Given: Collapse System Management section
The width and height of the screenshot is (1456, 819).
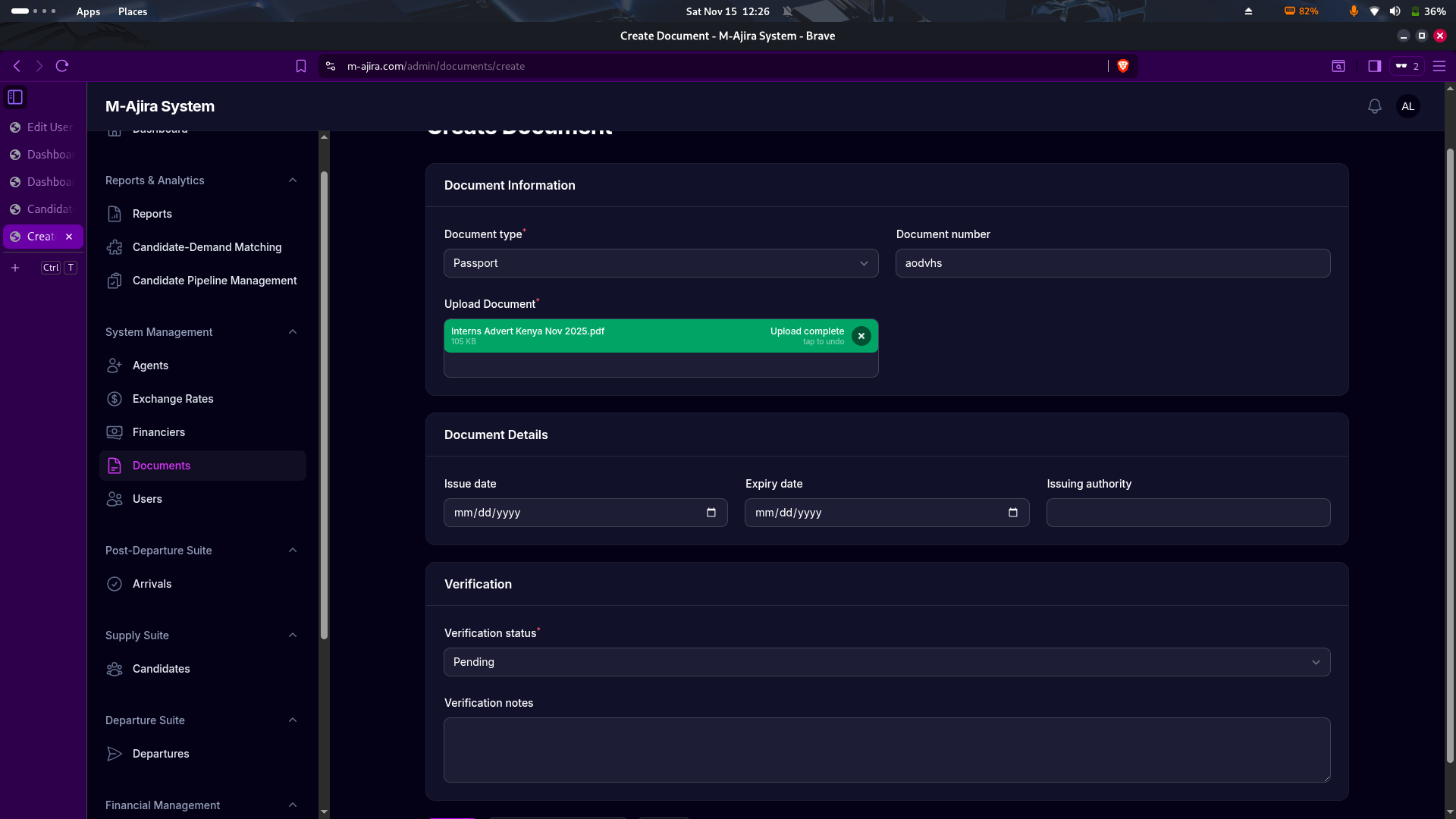Looking at the screenshot, I should pyautogui.click(x=293, y=332).
